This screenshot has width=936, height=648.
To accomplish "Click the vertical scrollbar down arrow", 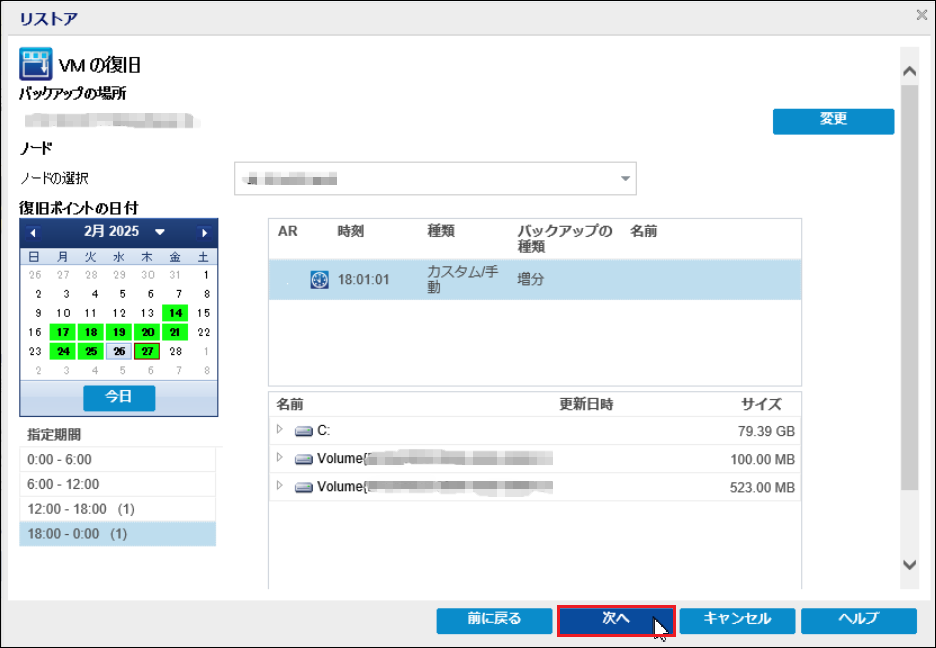I will (909, 565).
